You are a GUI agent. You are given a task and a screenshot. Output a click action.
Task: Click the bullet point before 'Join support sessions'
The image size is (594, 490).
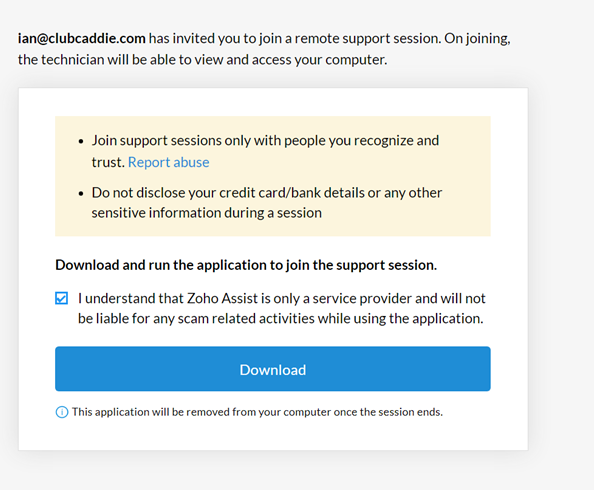tap(81, 141)
